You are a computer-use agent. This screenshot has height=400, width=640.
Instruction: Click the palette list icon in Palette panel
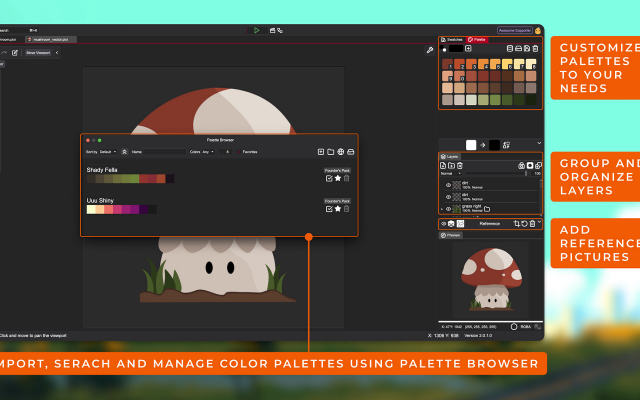[x=510, y=49]
